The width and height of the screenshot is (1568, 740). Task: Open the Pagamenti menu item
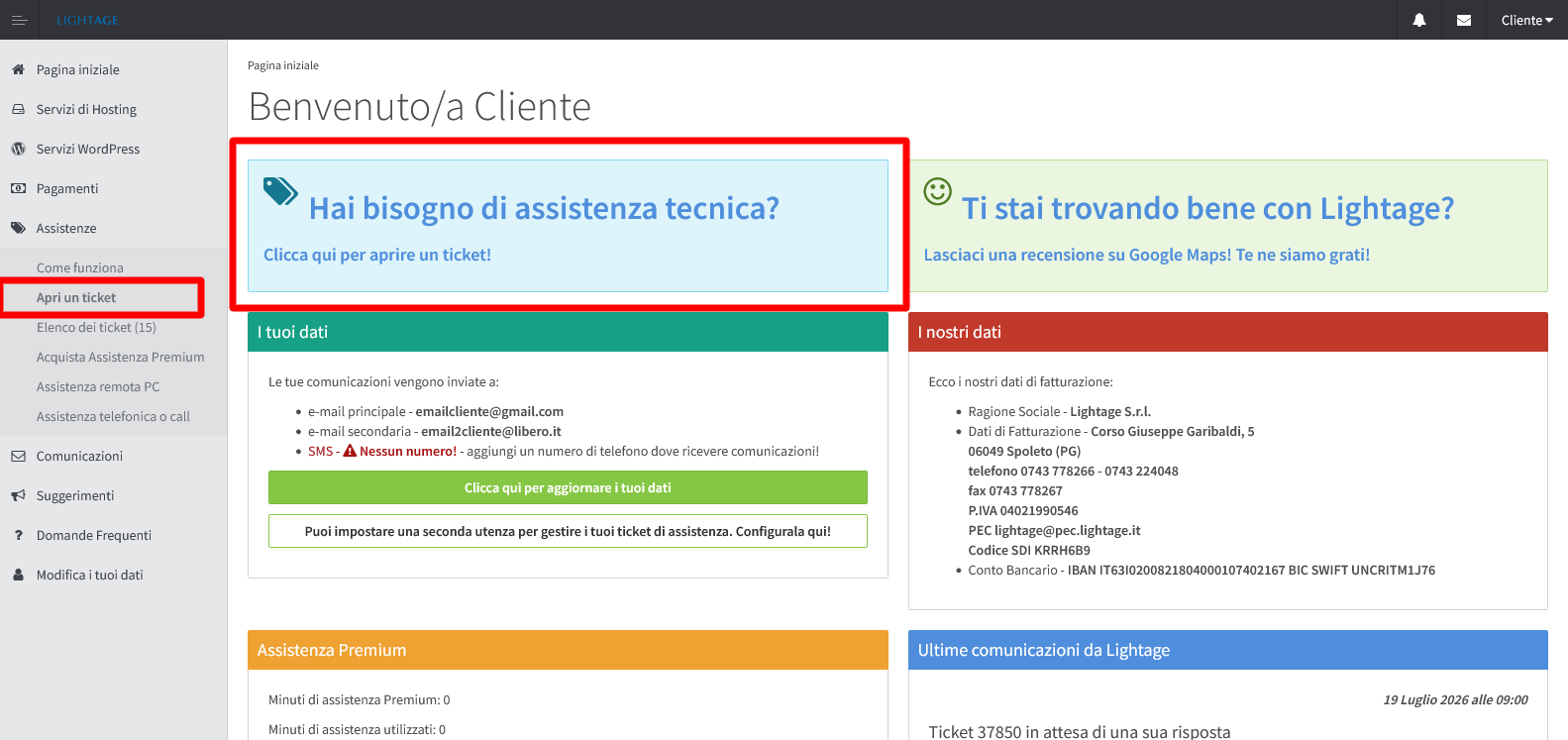pos(67,188)
